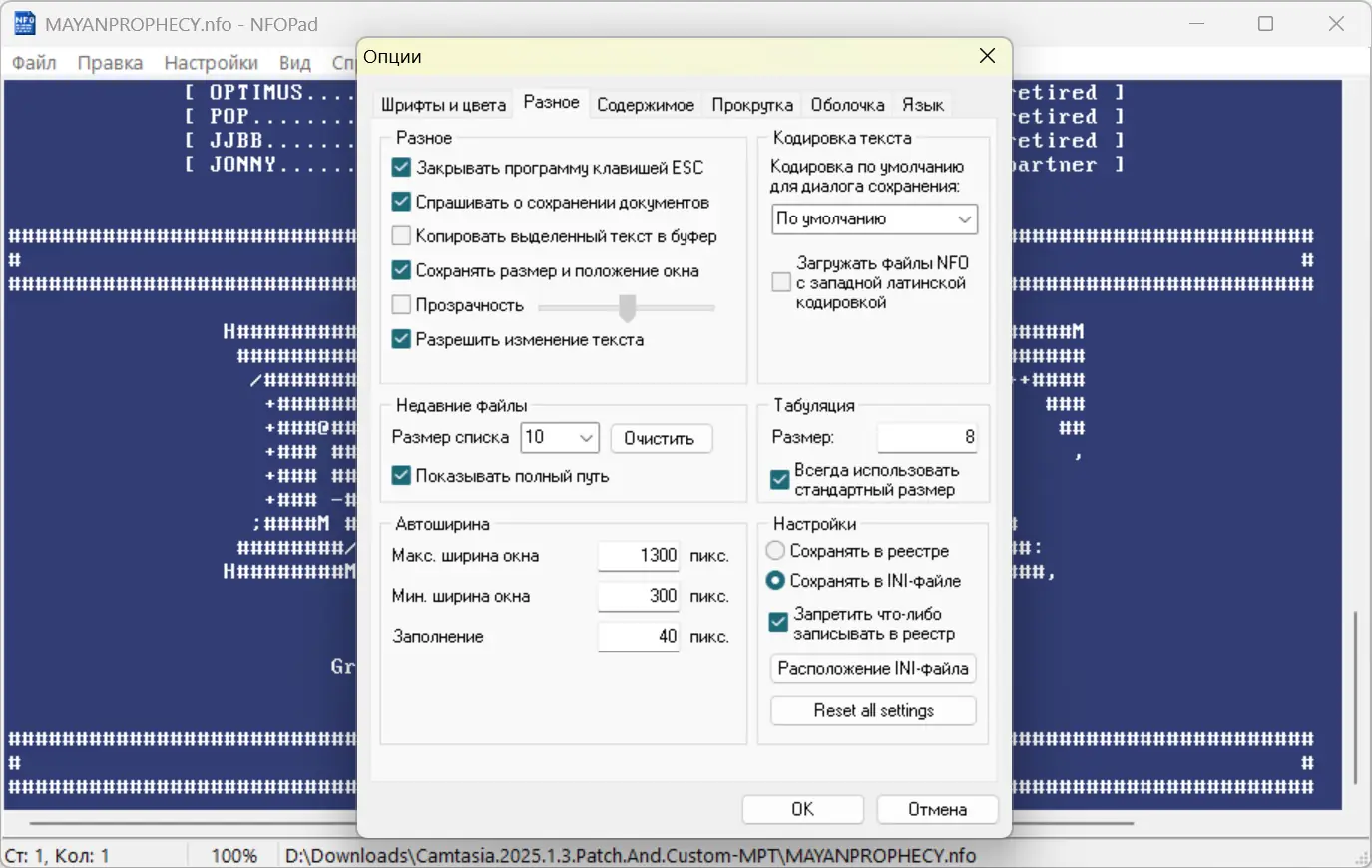Screen dimensions: 1372x868
Task: Click the 'Reset all settings' button
Action: coord(873,710)
